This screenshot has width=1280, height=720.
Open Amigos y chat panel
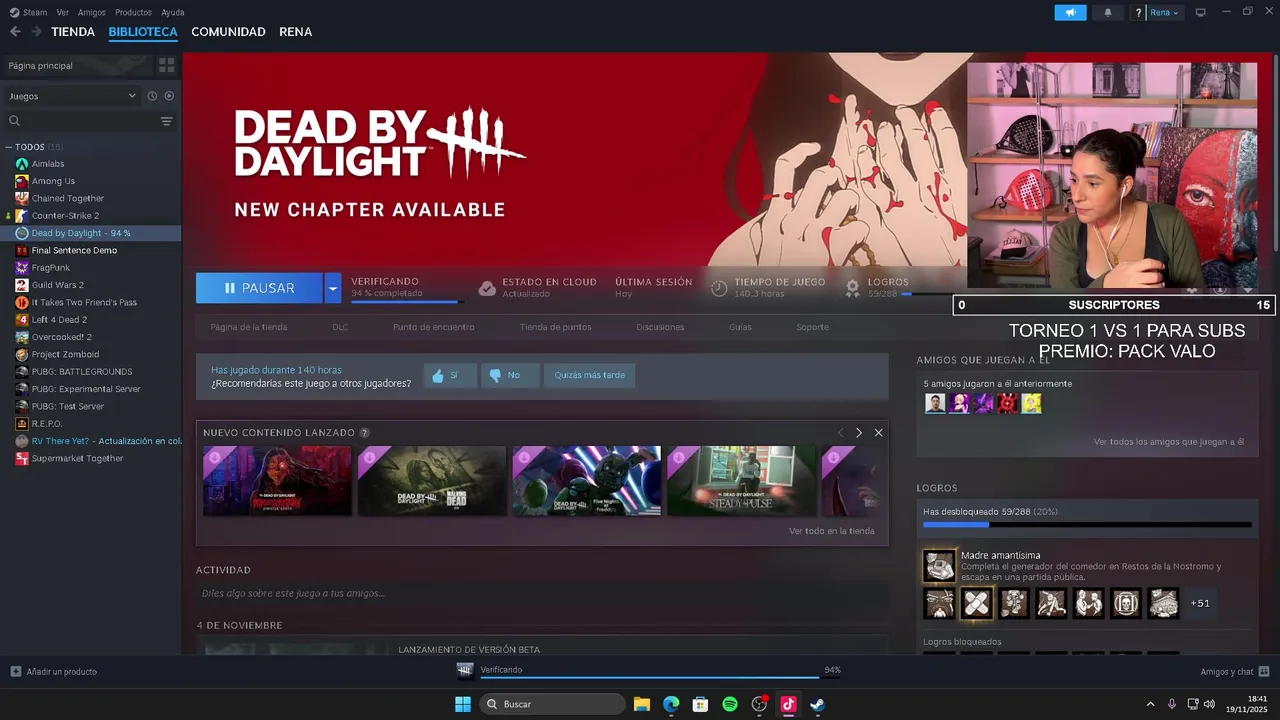[1235, 672]
